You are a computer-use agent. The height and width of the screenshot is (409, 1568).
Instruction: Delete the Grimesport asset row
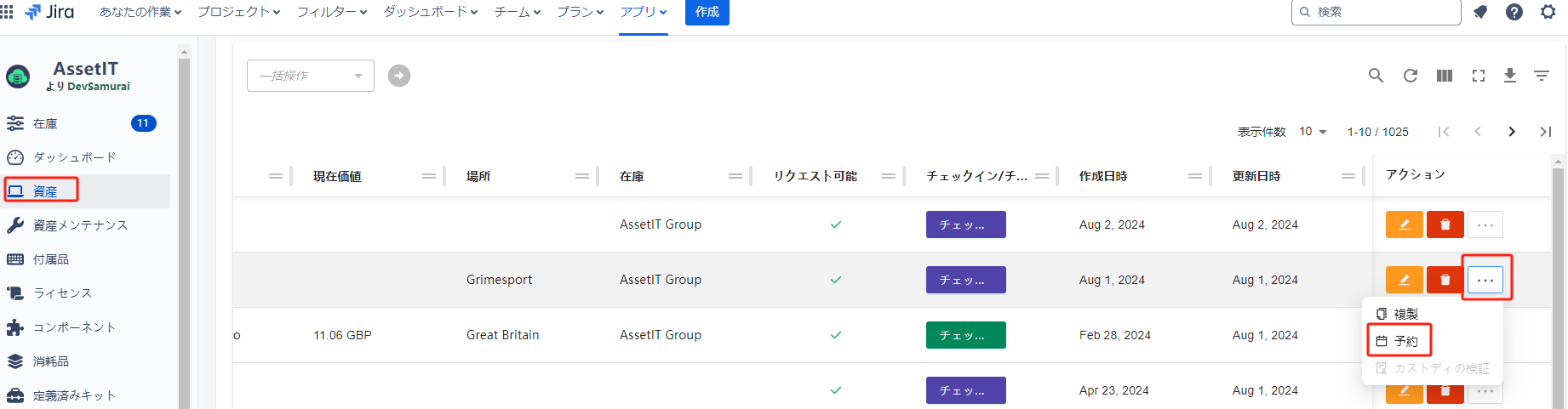click(x=1445, y=280)
